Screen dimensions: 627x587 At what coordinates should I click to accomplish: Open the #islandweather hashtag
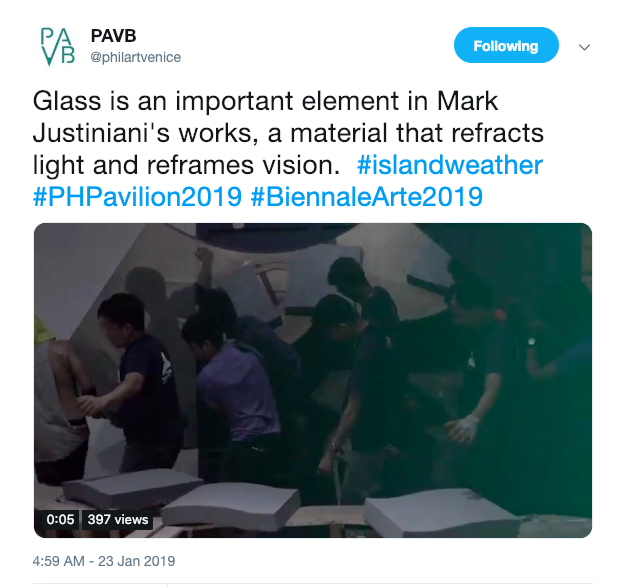[x=449, y=165]
